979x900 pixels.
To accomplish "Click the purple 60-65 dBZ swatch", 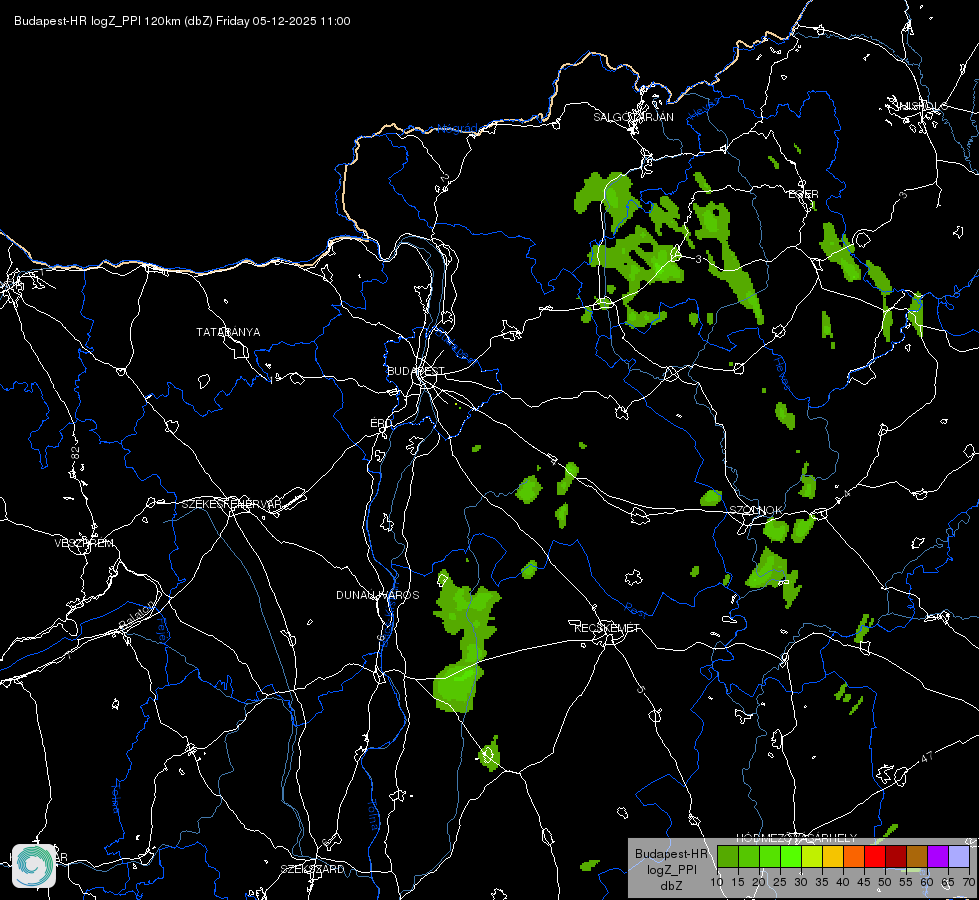I will (x=938, y=856).
